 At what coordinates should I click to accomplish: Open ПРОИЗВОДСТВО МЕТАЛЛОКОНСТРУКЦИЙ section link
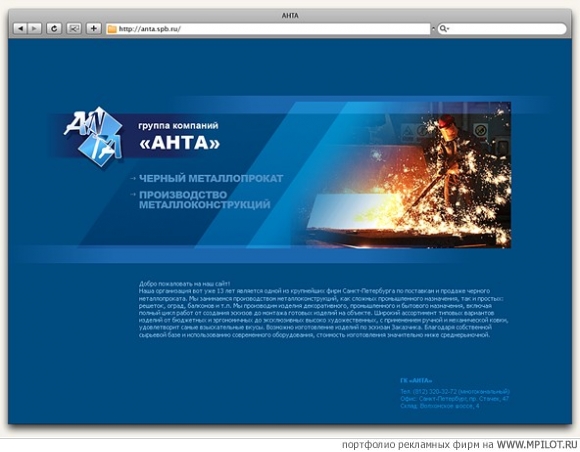[205, 200]
